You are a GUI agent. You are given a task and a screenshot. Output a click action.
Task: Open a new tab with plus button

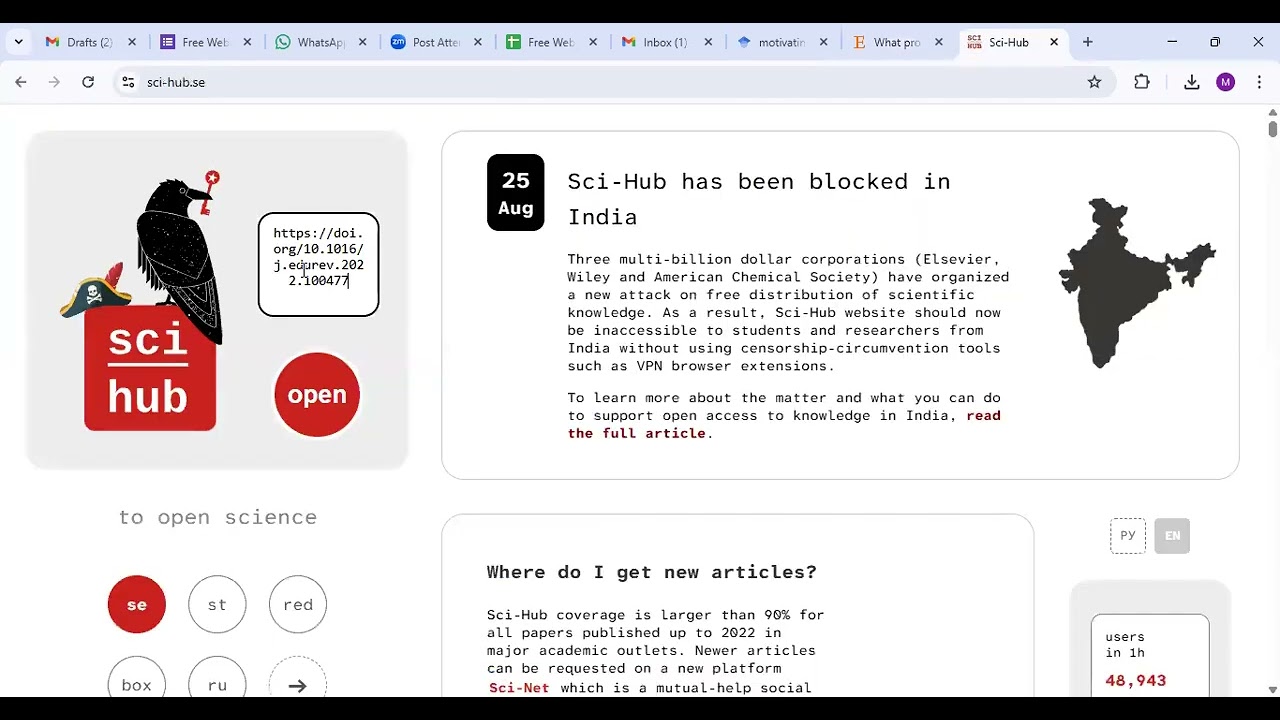coord(1087,42)
